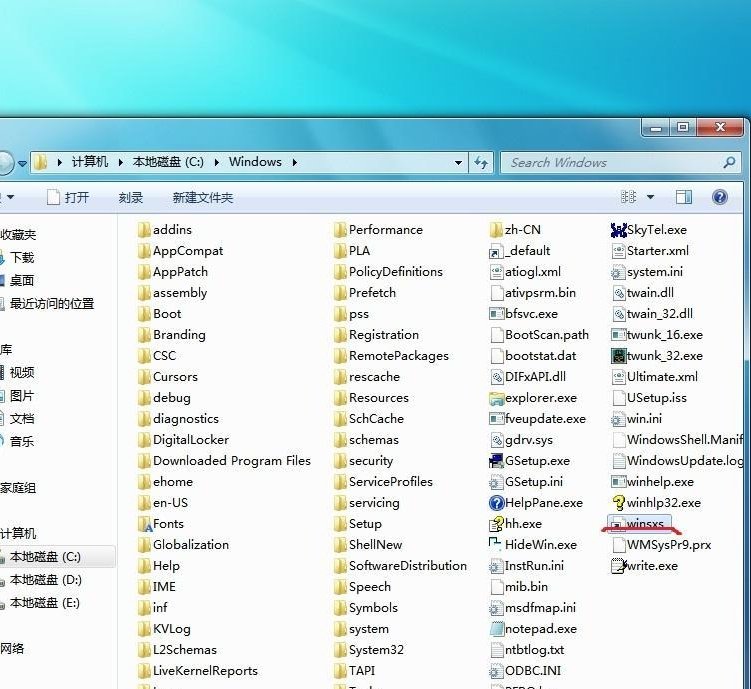Select the twain.dll file icon

coord(618,293)
